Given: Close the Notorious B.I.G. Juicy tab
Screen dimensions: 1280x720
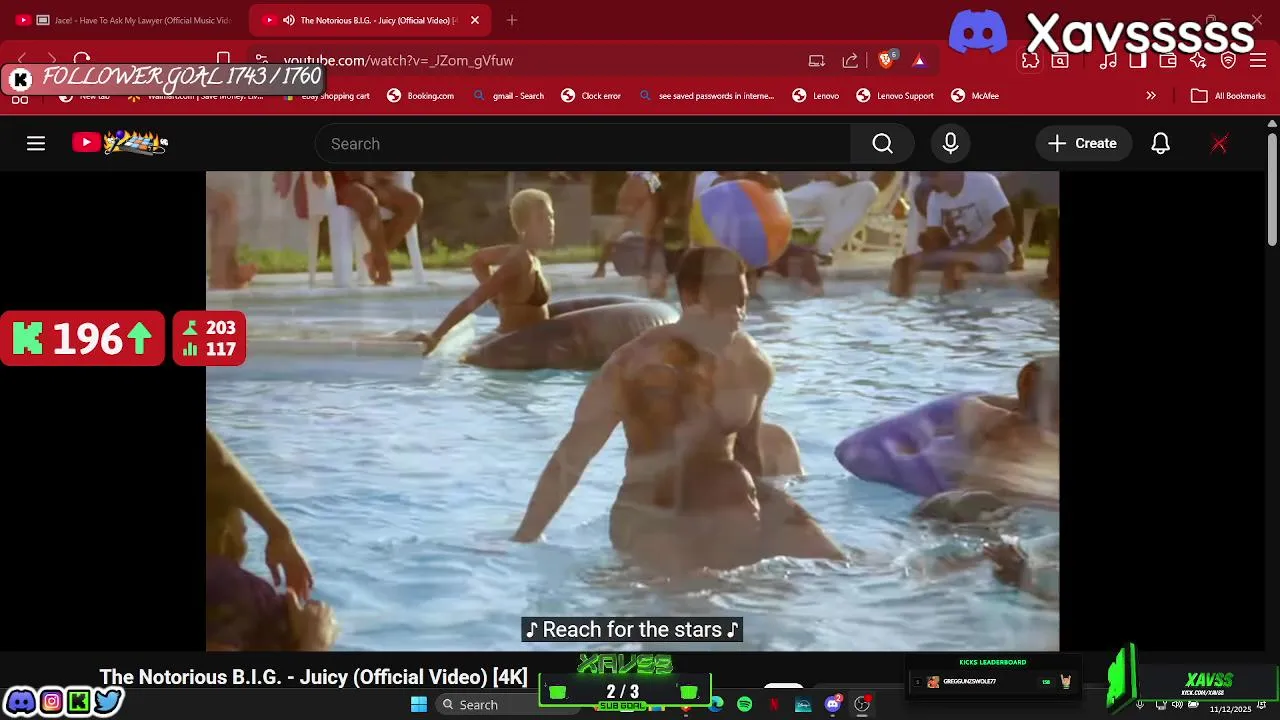Looking at the screenshot, I should click(x=475, y=20).
